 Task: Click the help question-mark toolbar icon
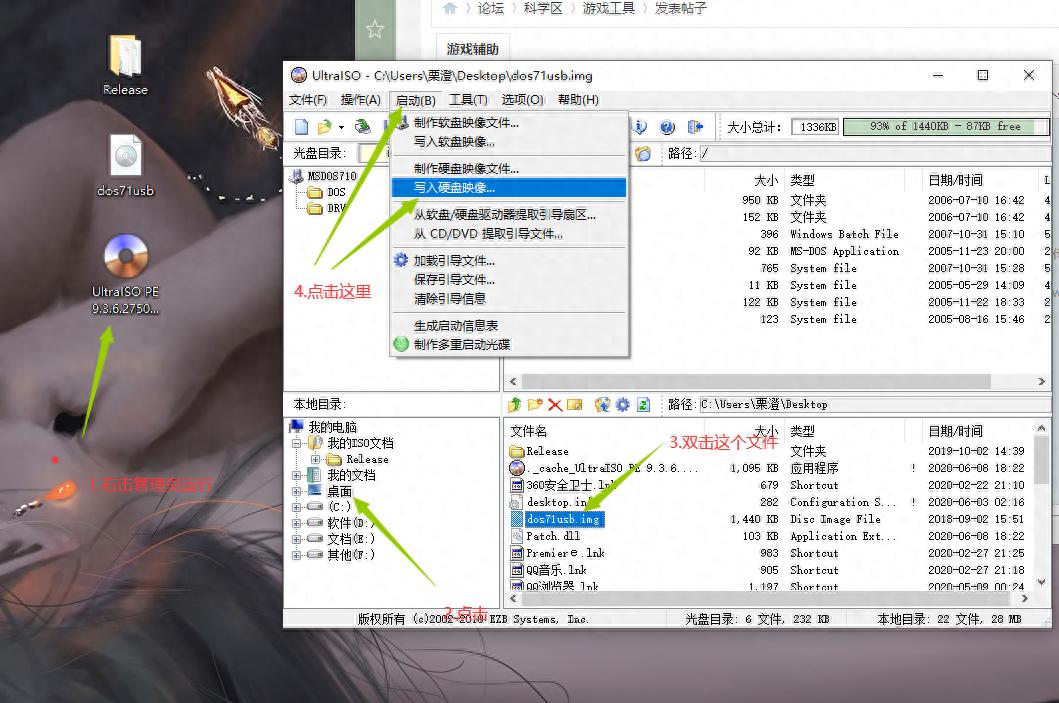click(667, 126)
